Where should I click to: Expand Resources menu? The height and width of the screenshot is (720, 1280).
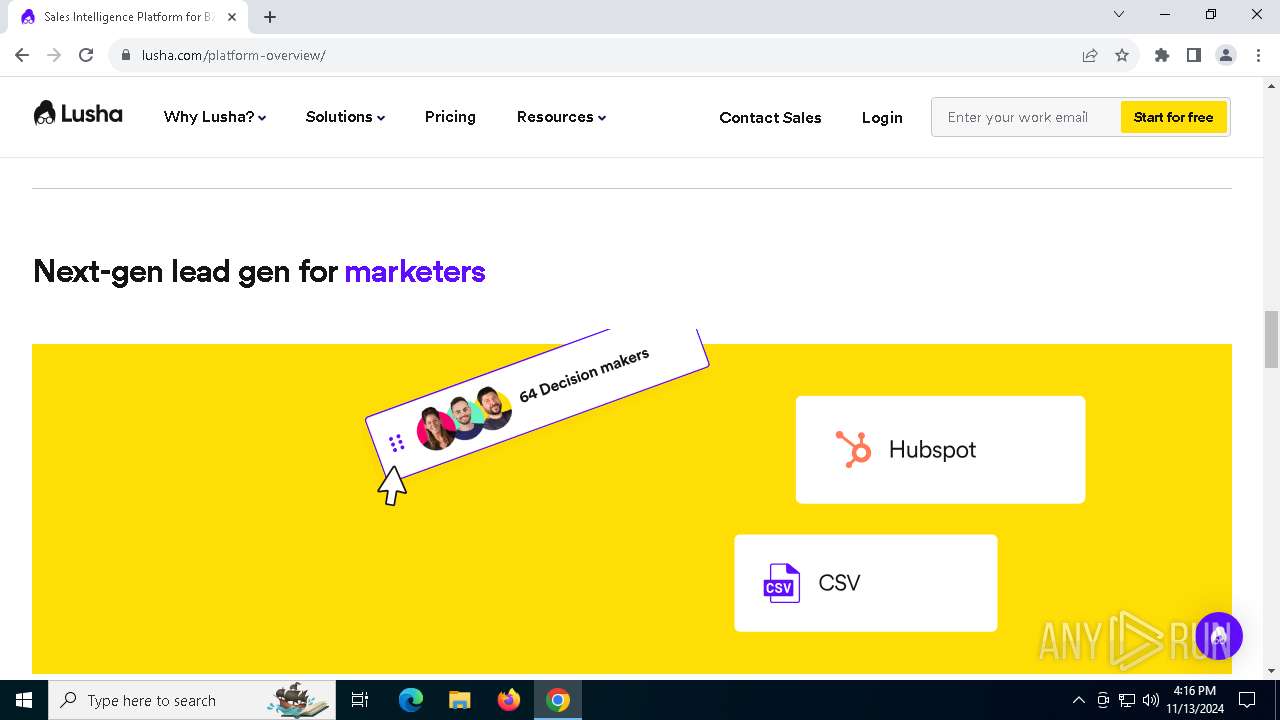click(x=561, y=117)
